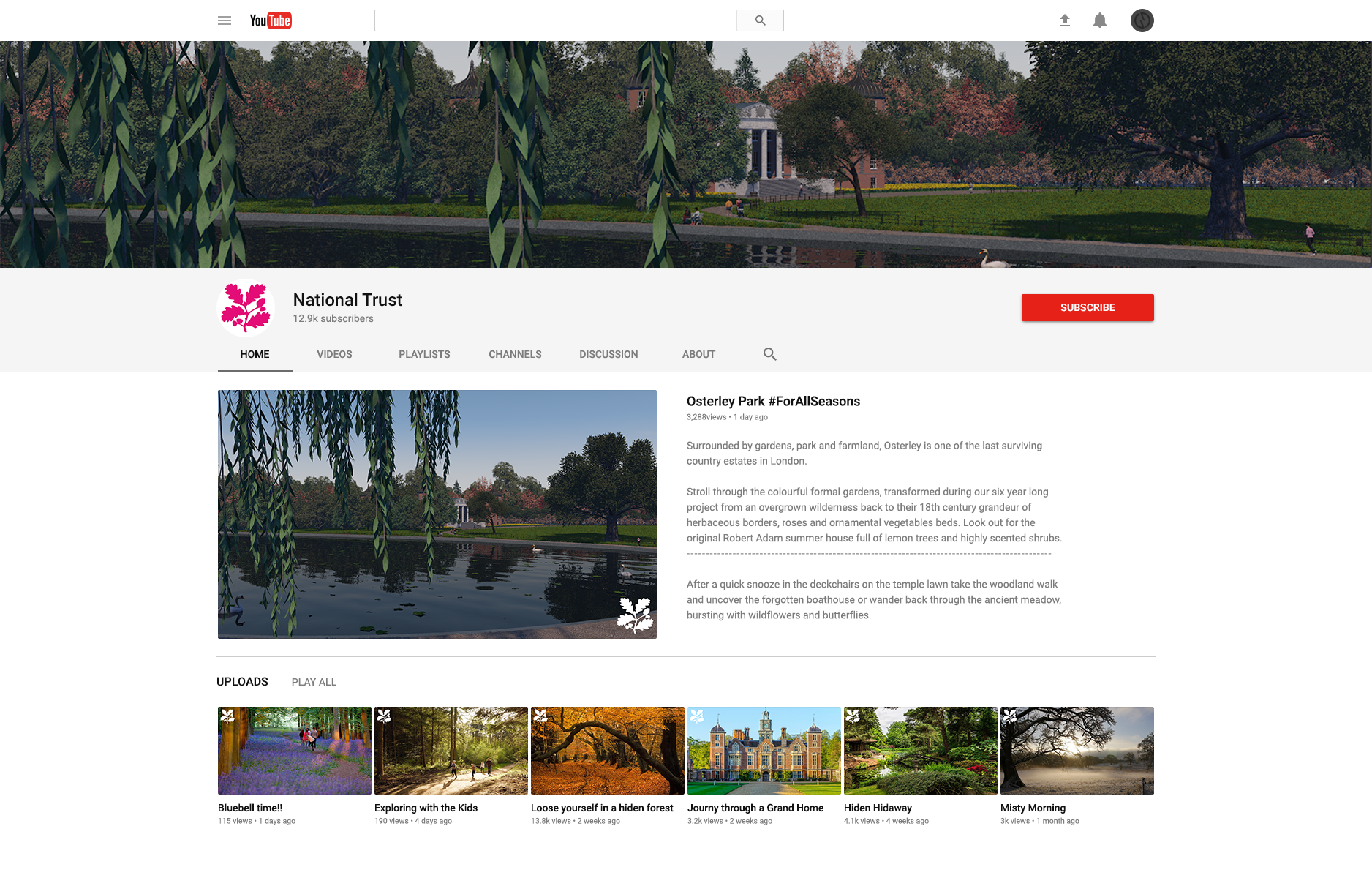Image resolution: width=1372 pixels, height=878 pixels.
Task: Click the 12.9k subscribers text
Action: [333, 318]
